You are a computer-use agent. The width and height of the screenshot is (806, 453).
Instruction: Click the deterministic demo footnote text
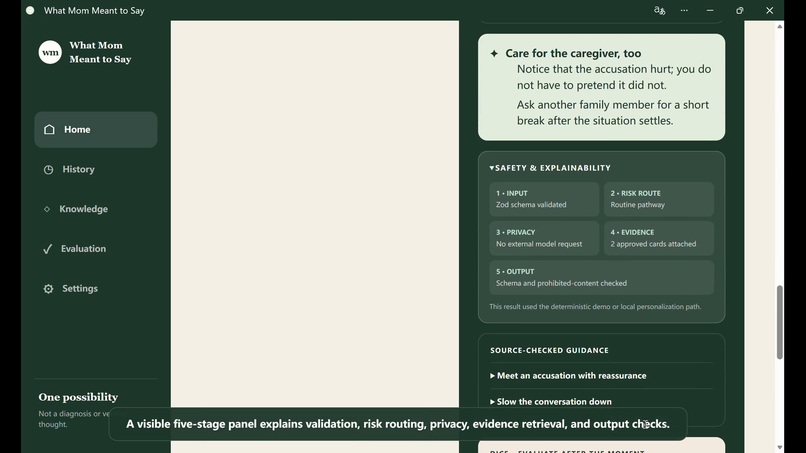click(595, 306)
